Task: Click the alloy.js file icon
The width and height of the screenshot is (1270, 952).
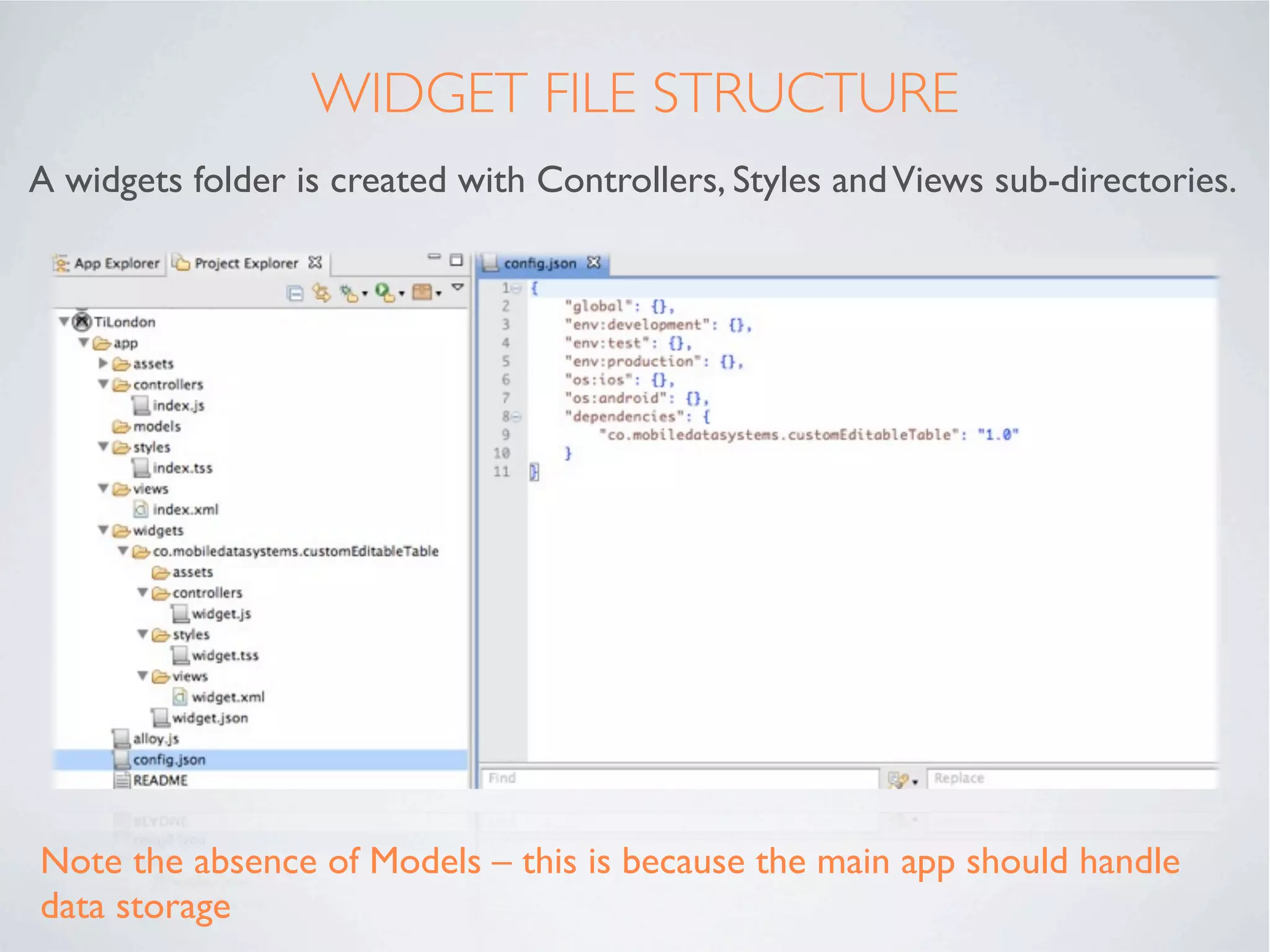Action: pos(121,739)
